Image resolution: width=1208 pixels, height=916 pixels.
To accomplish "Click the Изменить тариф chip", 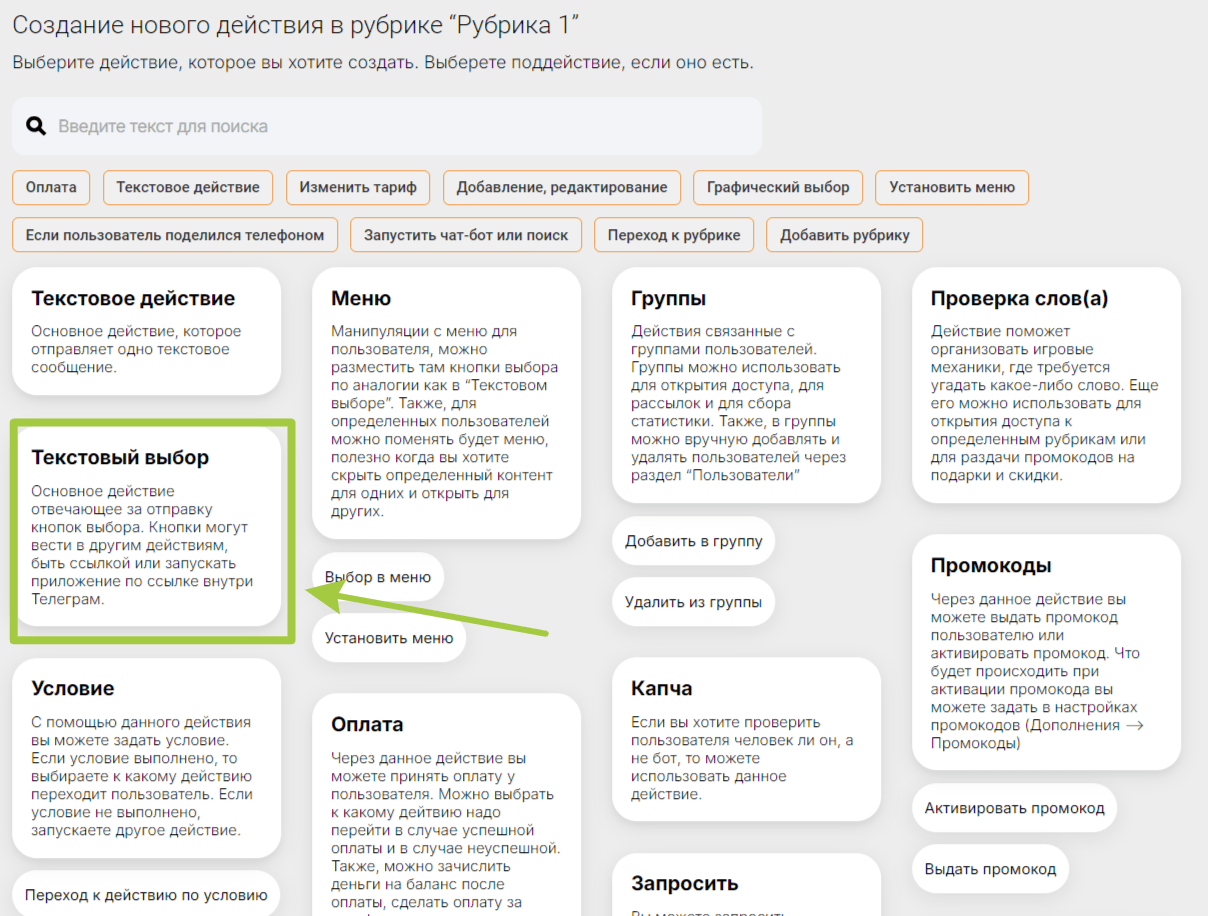I will click(x=358, y=187).
